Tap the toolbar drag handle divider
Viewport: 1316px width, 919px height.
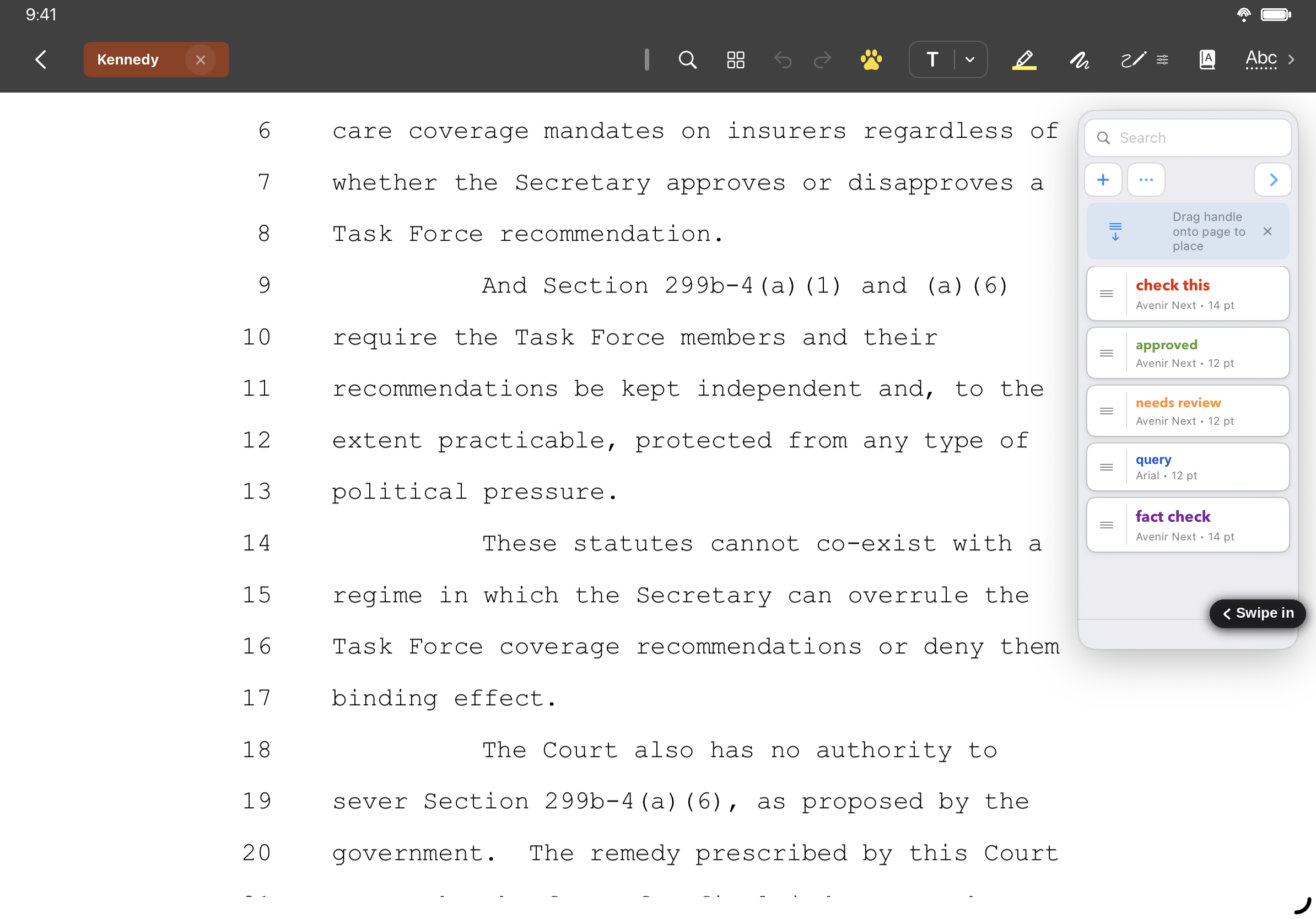(x=646, y=60)
